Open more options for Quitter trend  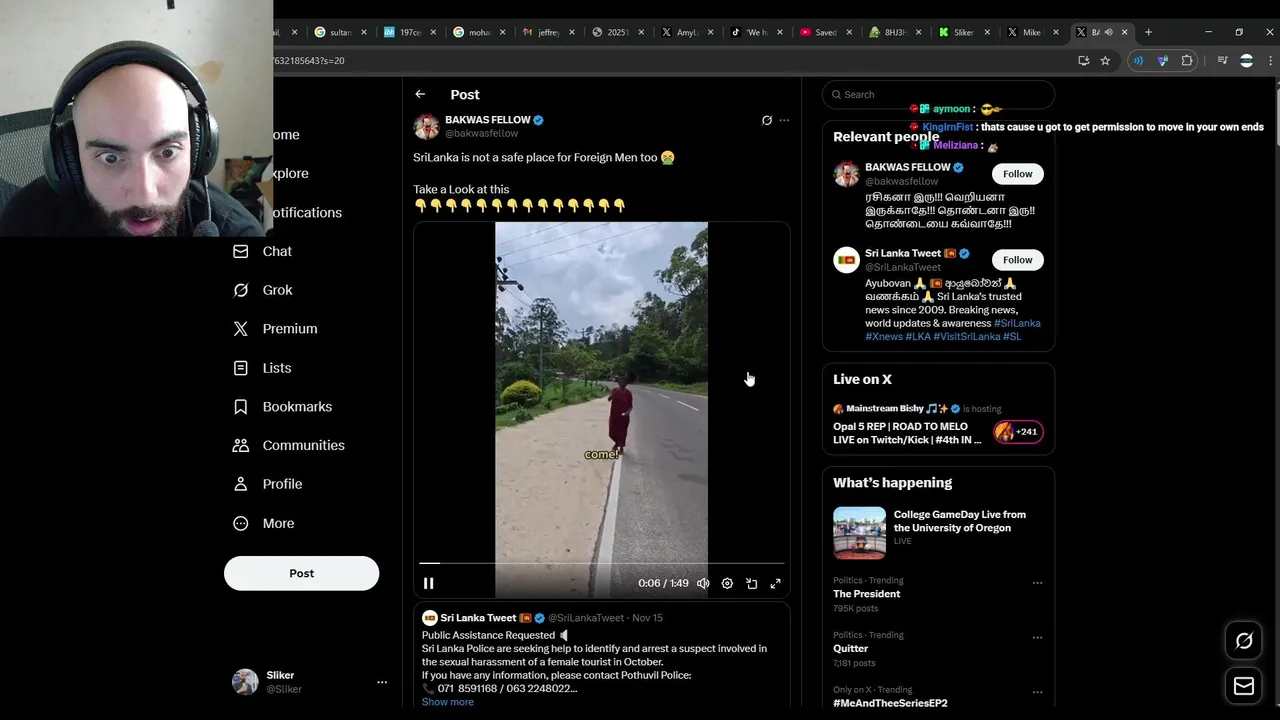pos(1037,637)
